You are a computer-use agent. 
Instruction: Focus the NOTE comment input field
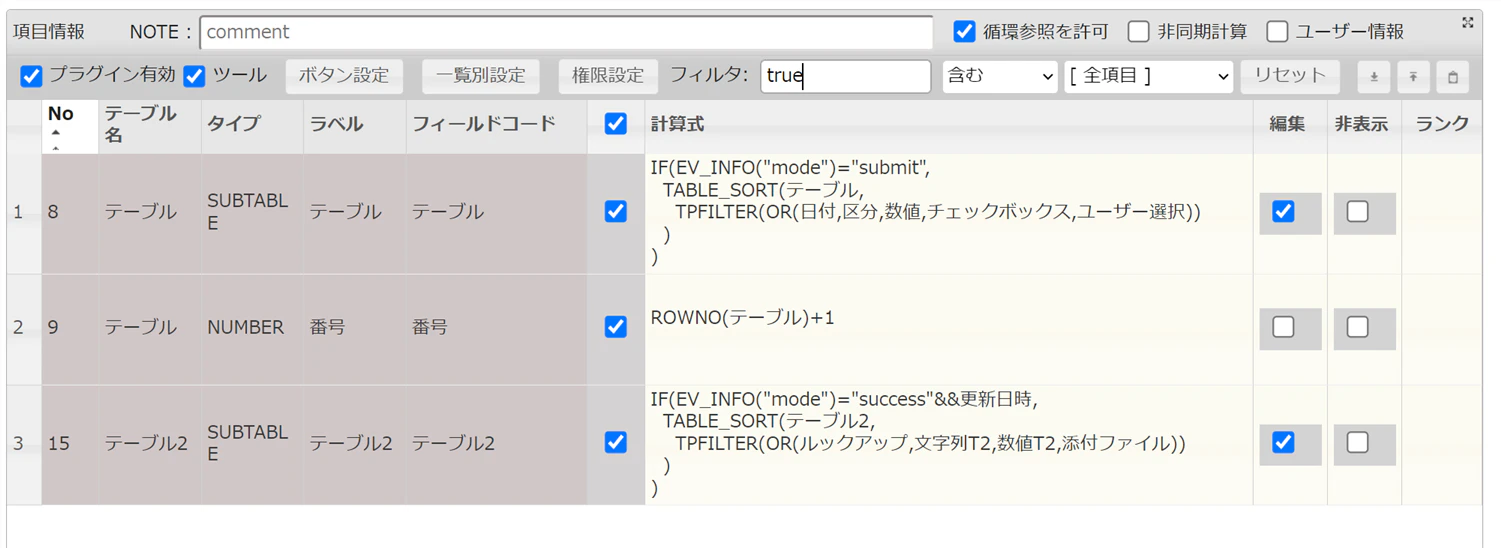pos(566,32)
